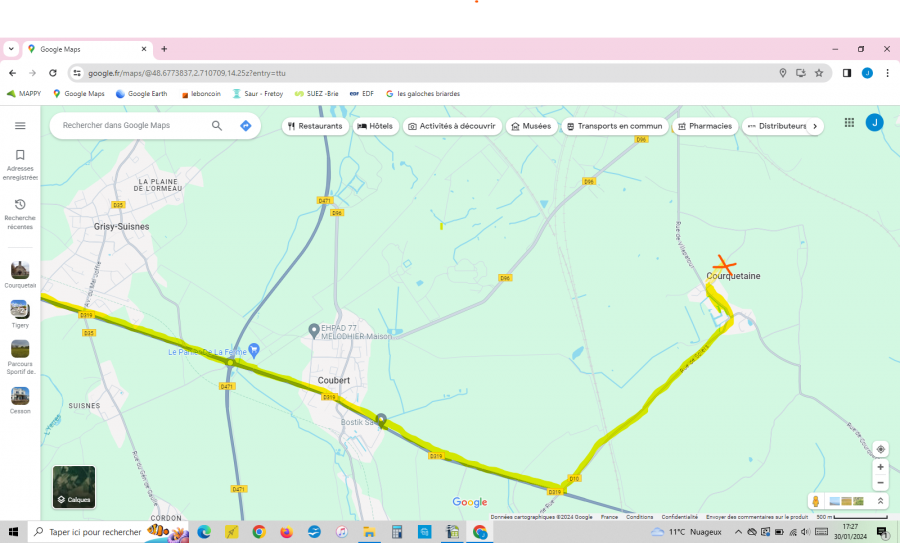Select the Street View pegman

tap(816, 501)
